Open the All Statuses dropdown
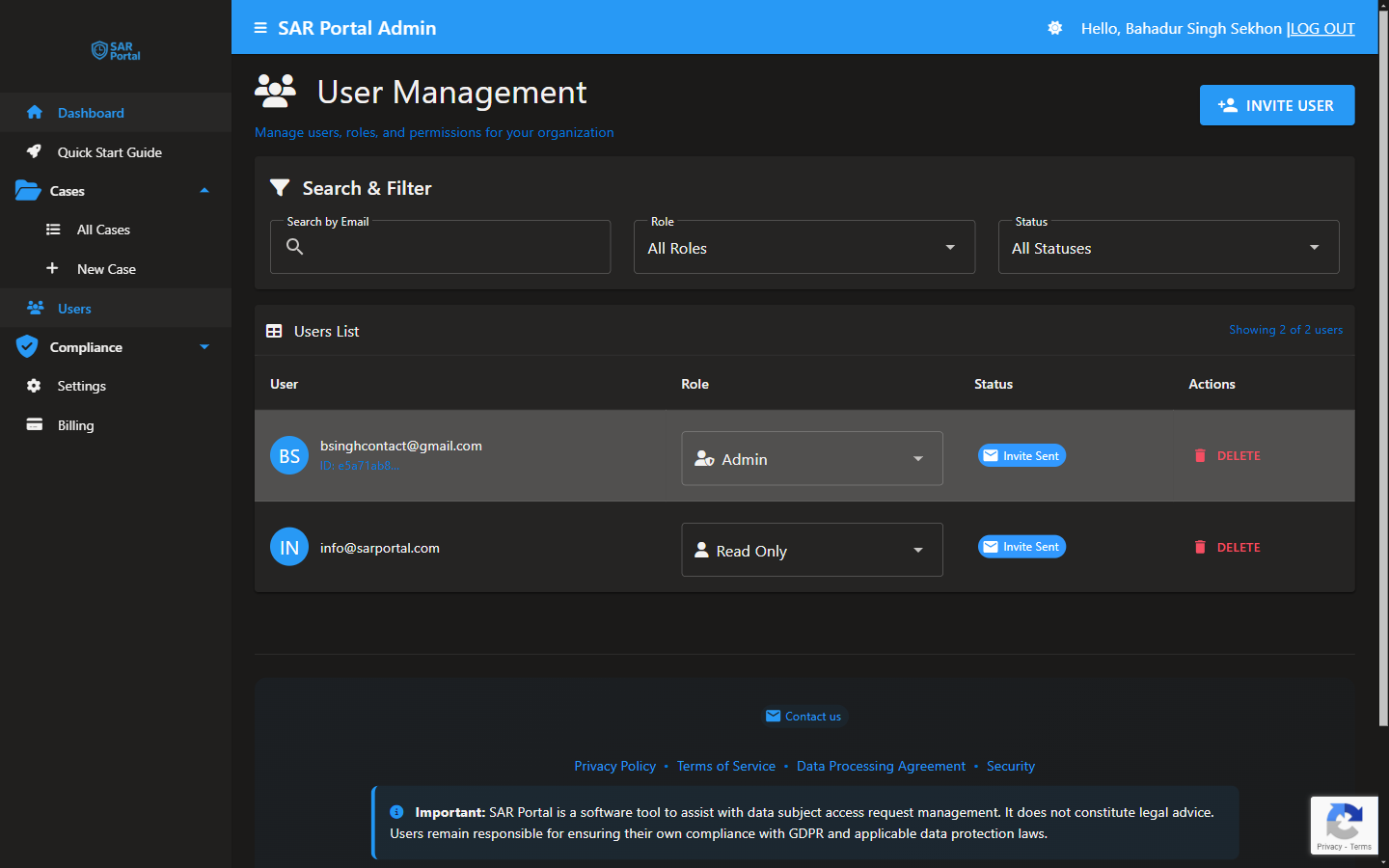This screenshot has width=1389, height=868. (1168, 247)
